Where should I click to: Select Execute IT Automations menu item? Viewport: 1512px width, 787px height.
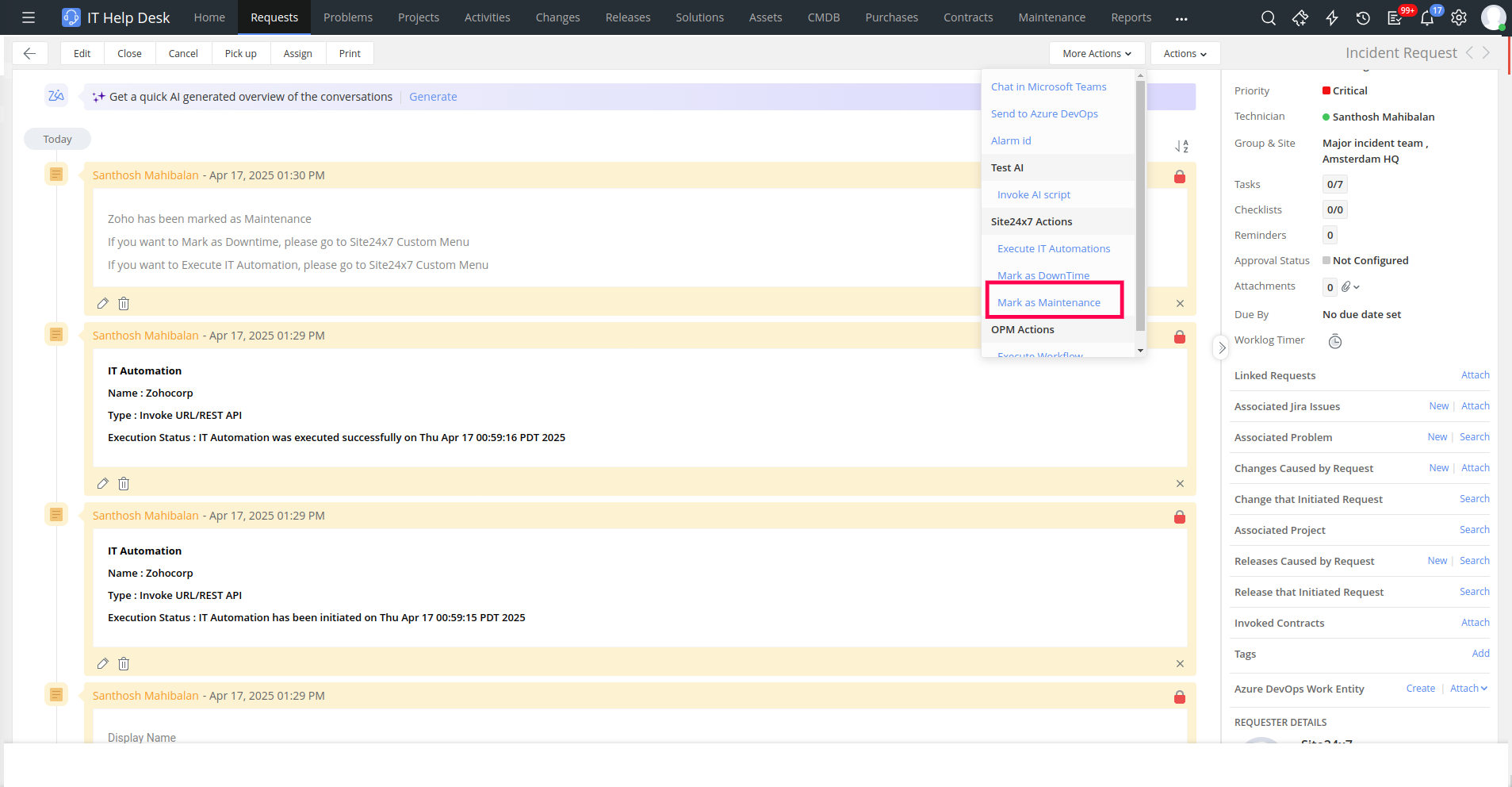[1054, 248]
